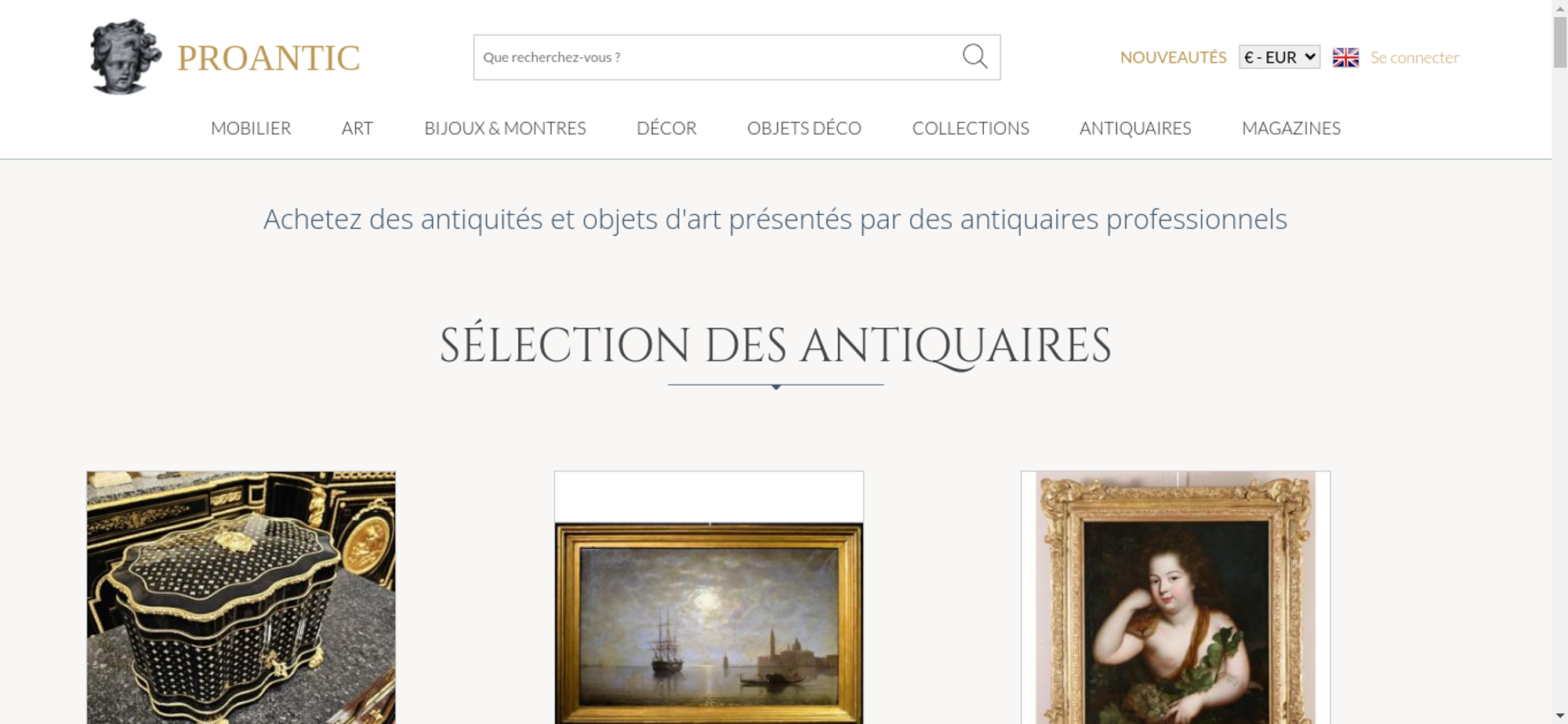Screen dimensions: 1568x724
Task: Open the MOBILIER menu
Action: (x=251, y=128)
